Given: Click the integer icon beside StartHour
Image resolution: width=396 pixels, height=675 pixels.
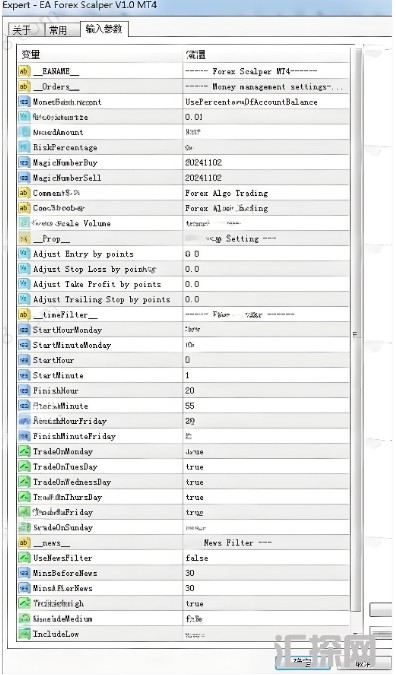Looking at the screenshot, I should click(24, 360).
